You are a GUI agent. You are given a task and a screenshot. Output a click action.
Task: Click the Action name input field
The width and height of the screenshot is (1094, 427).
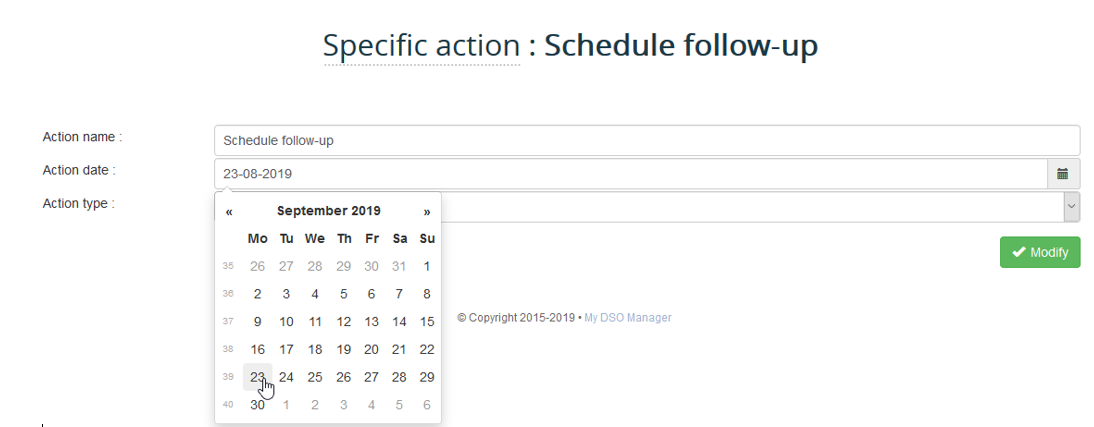[x=646, y=141]
